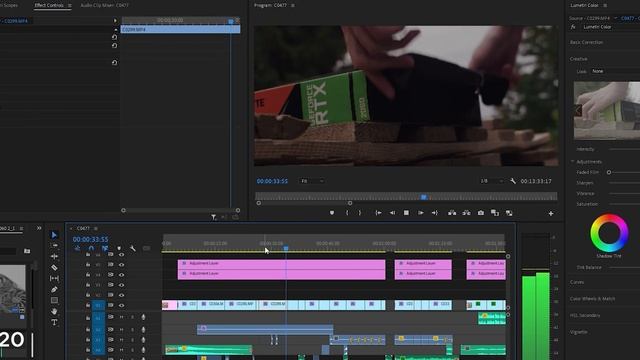Screen dimensions: 640x360
Task: Open the Lumetri Color panel menu icon
Action: [x=605, y=5]
